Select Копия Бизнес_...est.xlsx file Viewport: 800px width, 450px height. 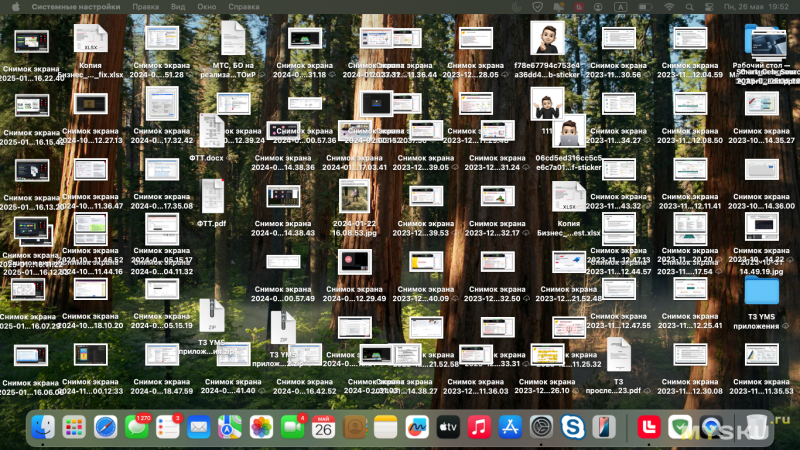click(569, 196)
